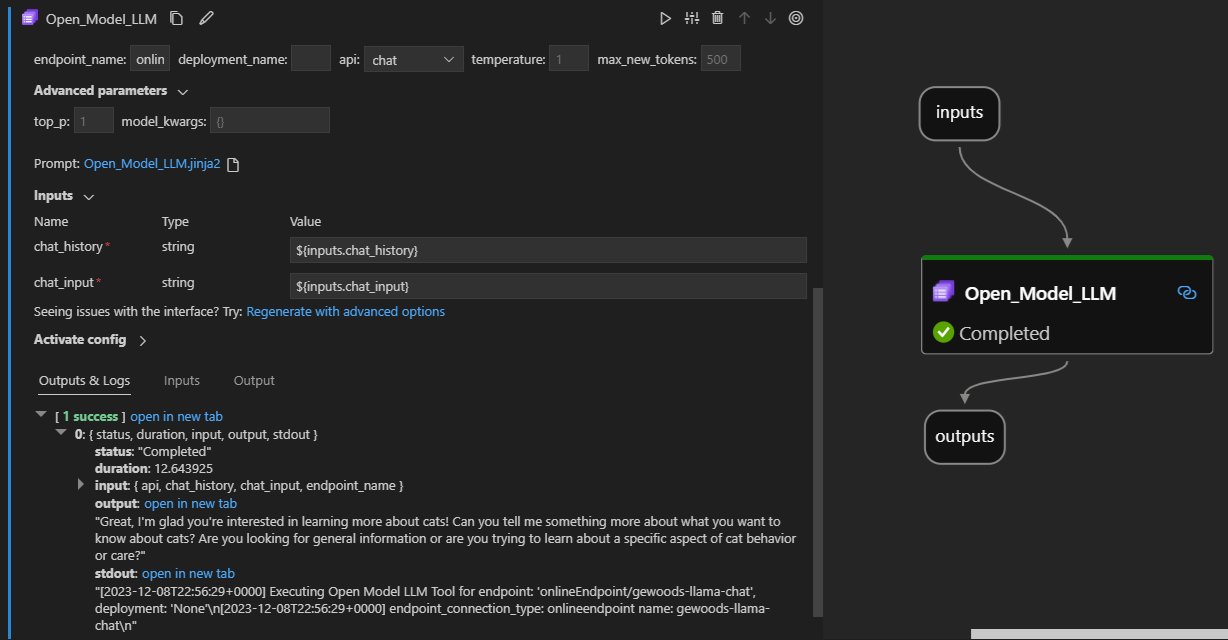Image resolution: width=1228 pixels, height=640 pixels.
Task: Click the green Completed status checkmark
Action: click(941, 333)
